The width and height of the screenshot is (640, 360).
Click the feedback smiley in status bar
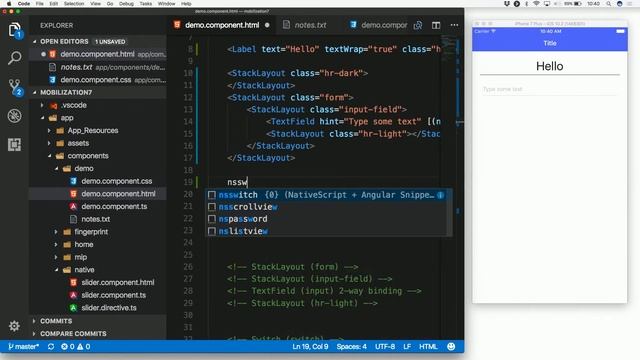(451, 347)
